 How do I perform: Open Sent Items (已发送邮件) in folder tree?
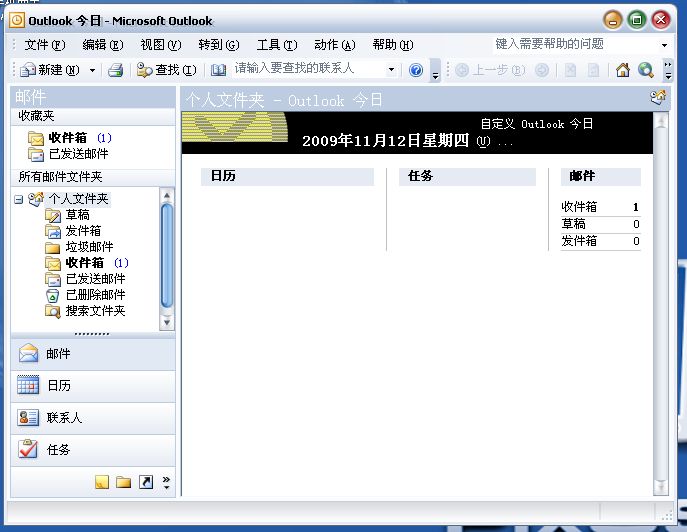(85, 279)
